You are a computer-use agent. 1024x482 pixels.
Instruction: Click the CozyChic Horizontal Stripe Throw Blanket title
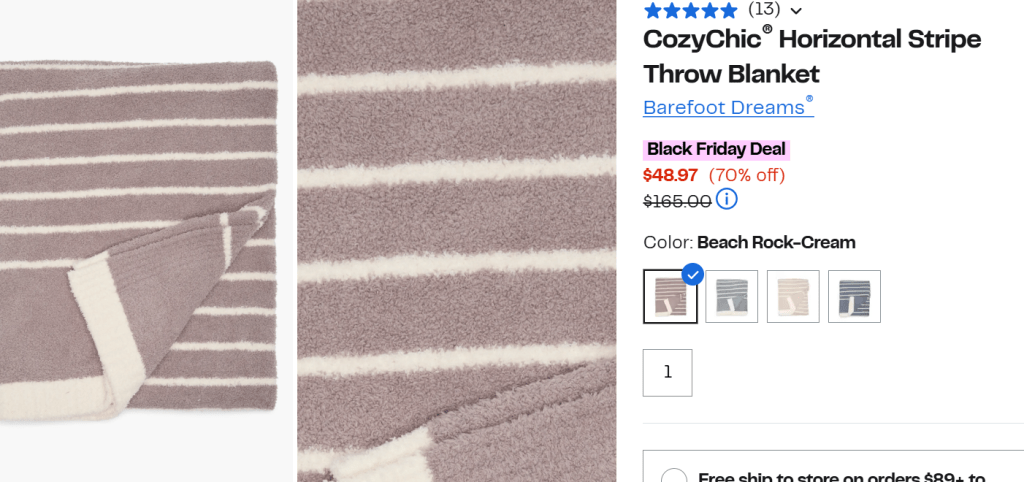pyautogui.click(x=812, y=56)
